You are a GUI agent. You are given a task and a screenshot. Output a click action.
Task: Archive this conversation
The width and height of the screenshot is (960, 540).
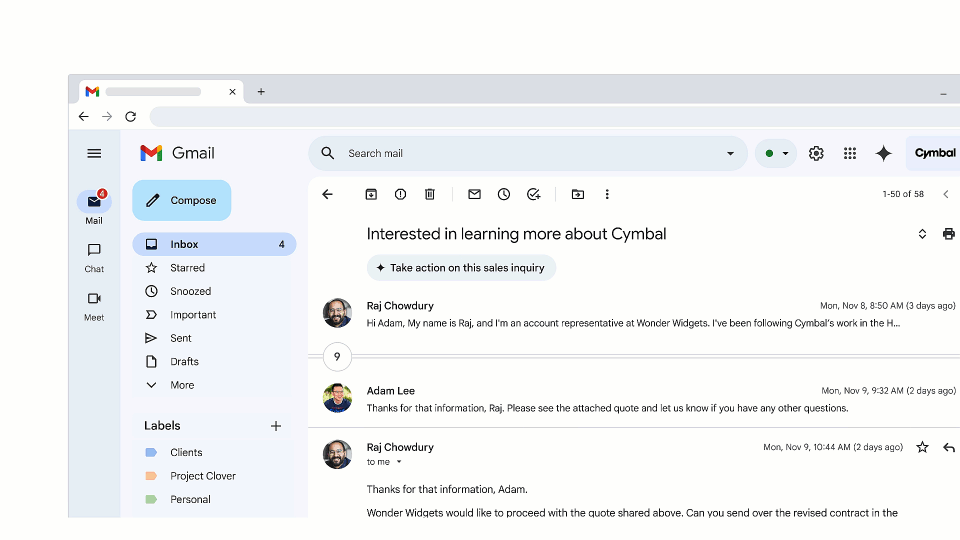371,195
